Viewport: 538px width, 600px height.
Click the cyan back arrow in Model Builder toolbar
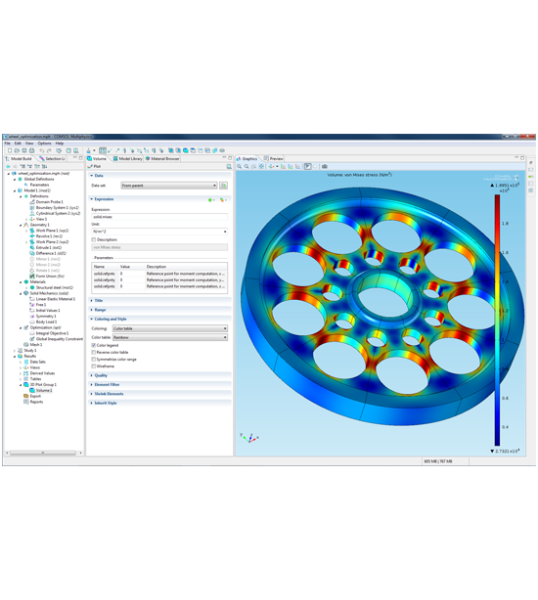(8, 166)
